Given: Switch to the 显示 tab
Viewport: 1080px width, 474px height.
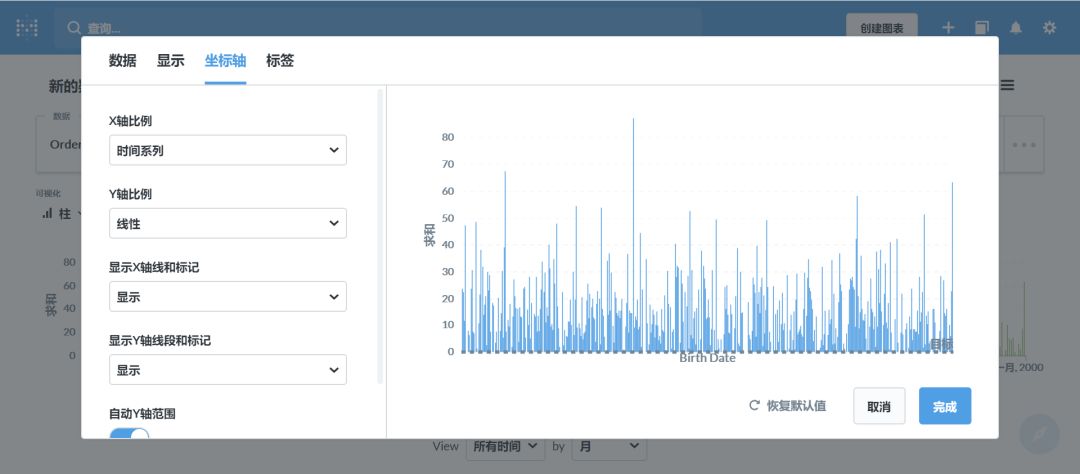Looking at the screenshot, I should pos(171,61).
